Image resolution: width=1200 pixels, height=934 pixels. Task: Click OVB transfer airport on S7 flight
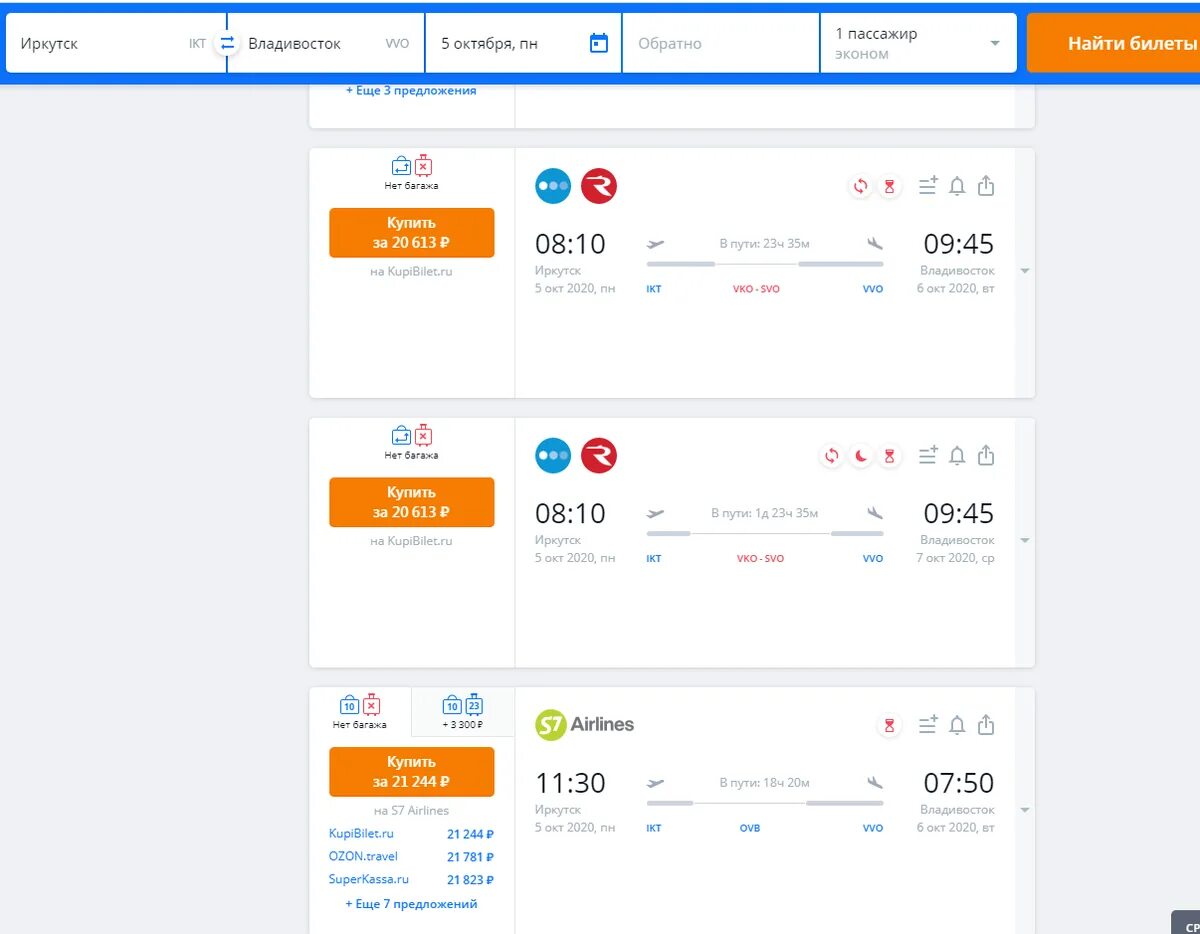tap(750, 828)
